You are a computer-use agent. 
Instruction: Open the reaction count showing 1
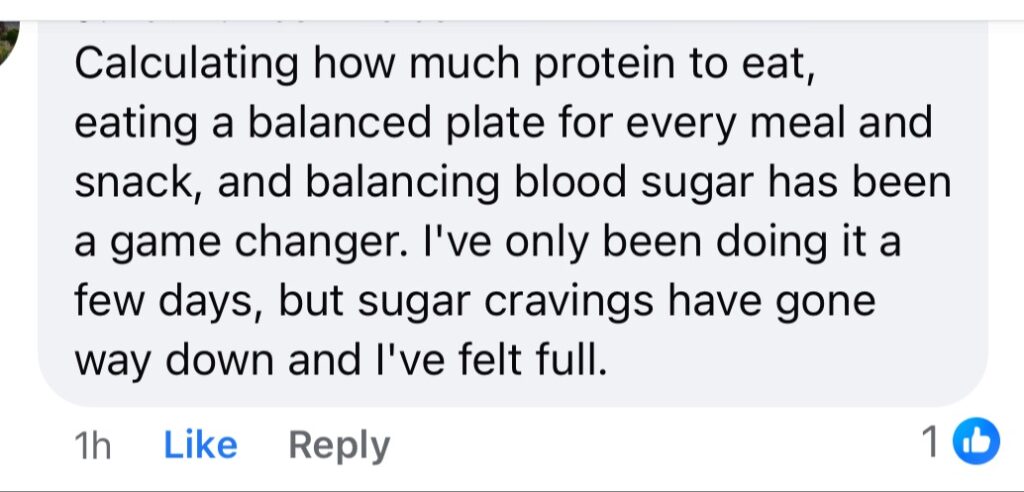coord(930,444)
